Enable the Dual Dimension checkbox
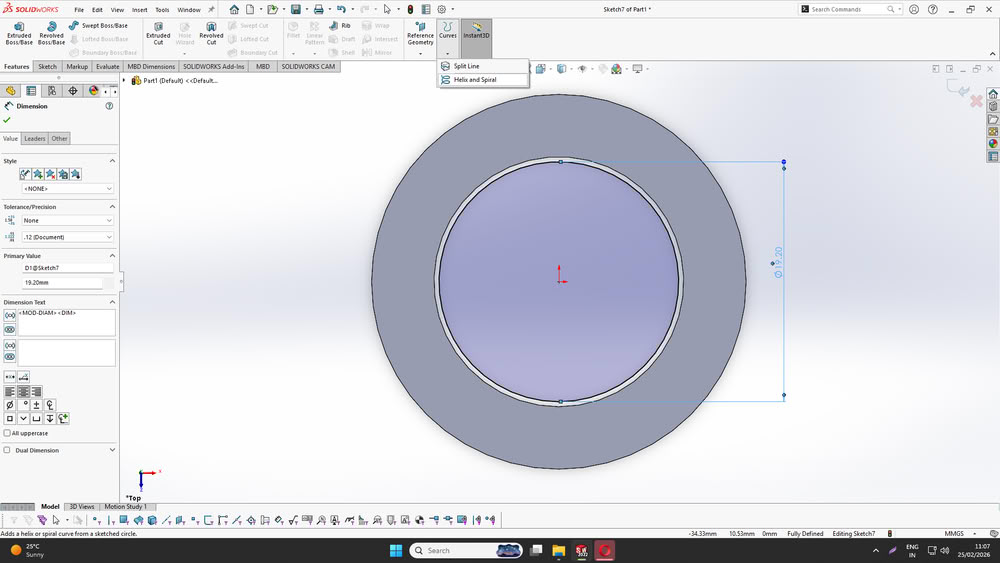 (7, 450)
